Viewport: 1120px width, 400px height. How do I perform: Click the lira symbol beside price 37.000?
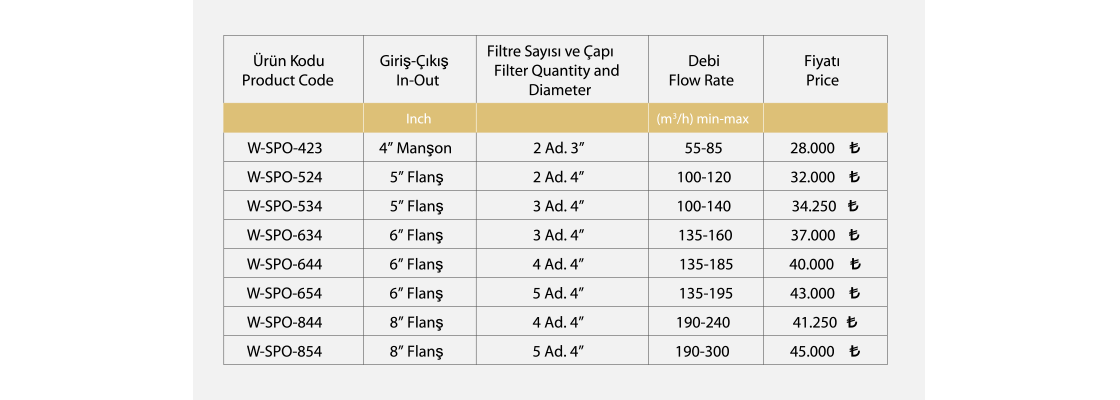tap(853, 235)
